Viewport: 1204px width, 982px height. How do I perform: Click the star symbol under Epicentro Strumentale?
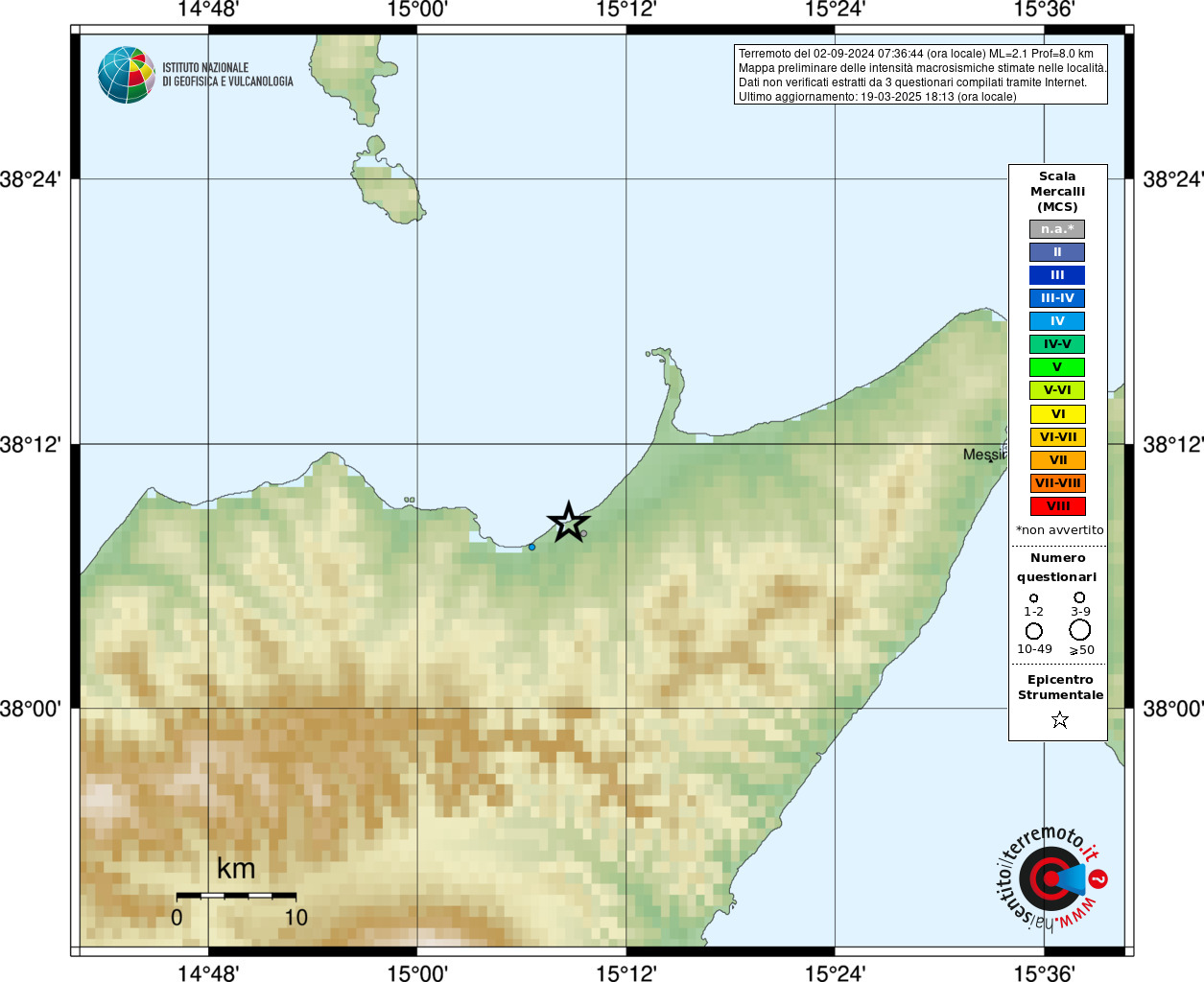coord(1060,719)
